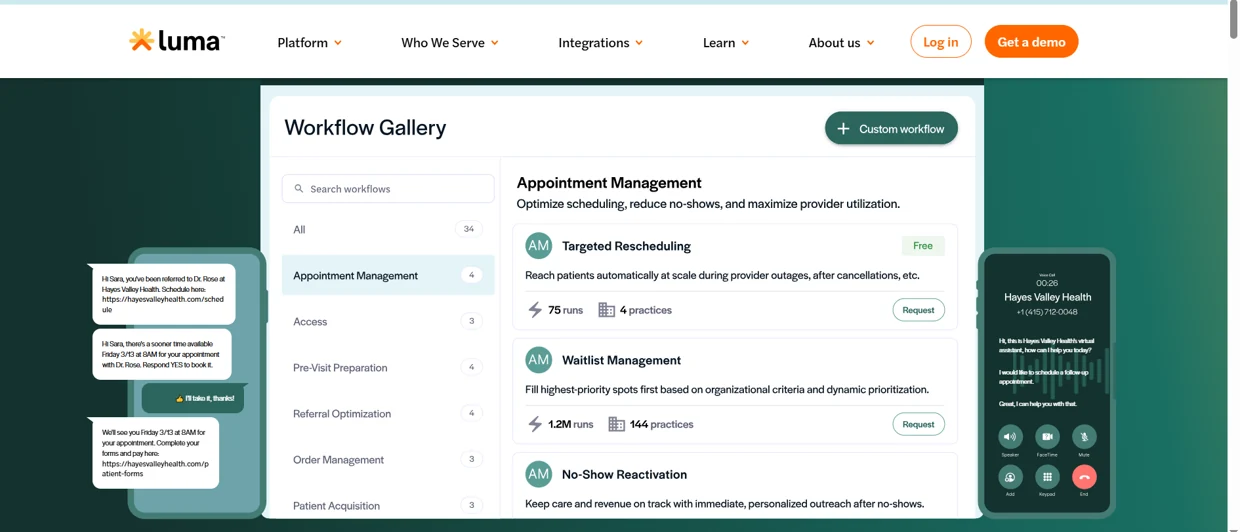Screen dimensions: 1240x532
Task: Open the Waitlist Management title
Action: (621, 360)
